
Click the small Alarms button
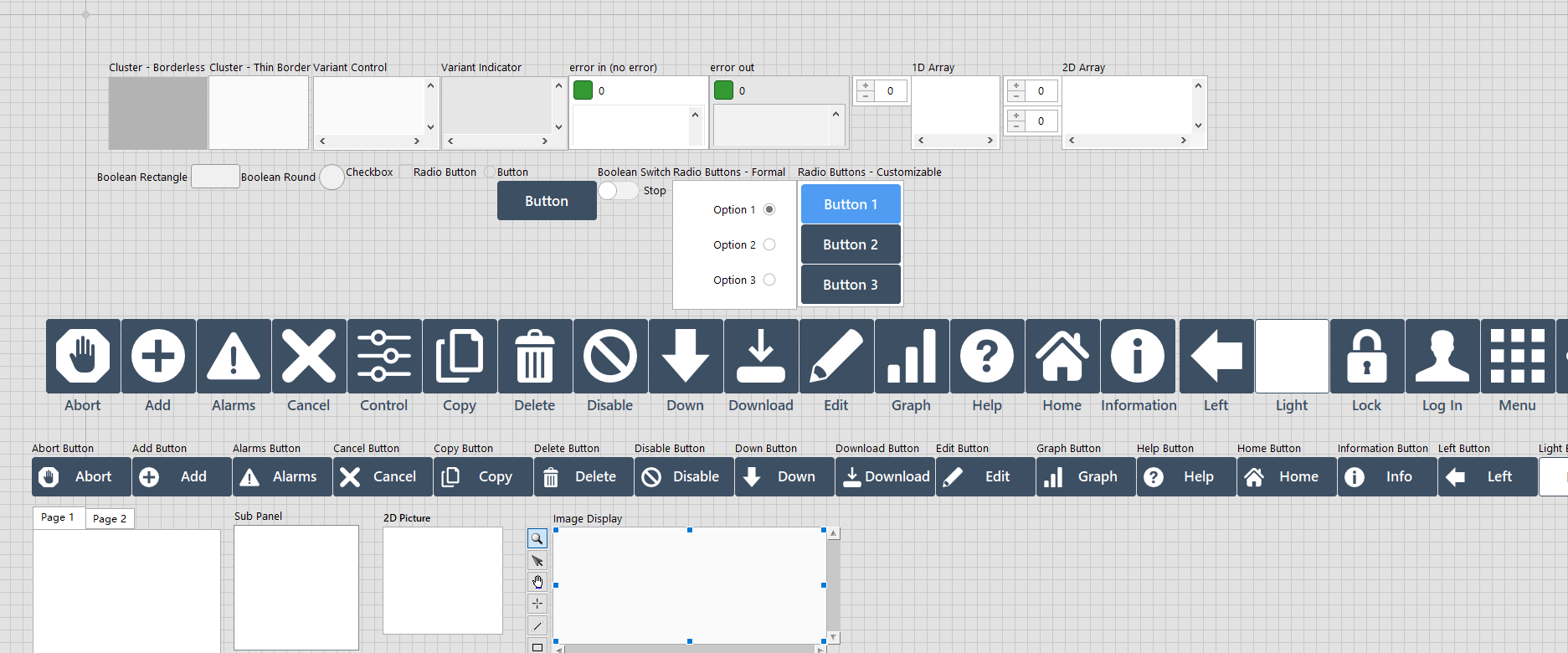coord(282,476)
